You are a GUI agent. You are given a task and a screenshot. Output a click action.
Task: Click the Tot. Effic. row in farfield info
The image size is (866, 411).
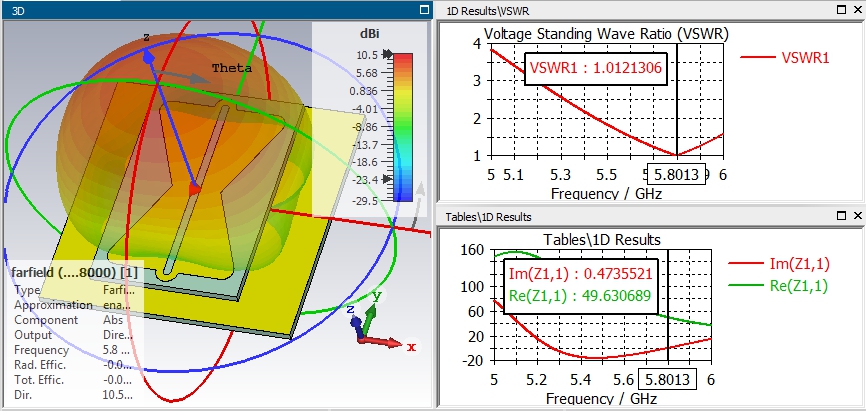[73, 380]
